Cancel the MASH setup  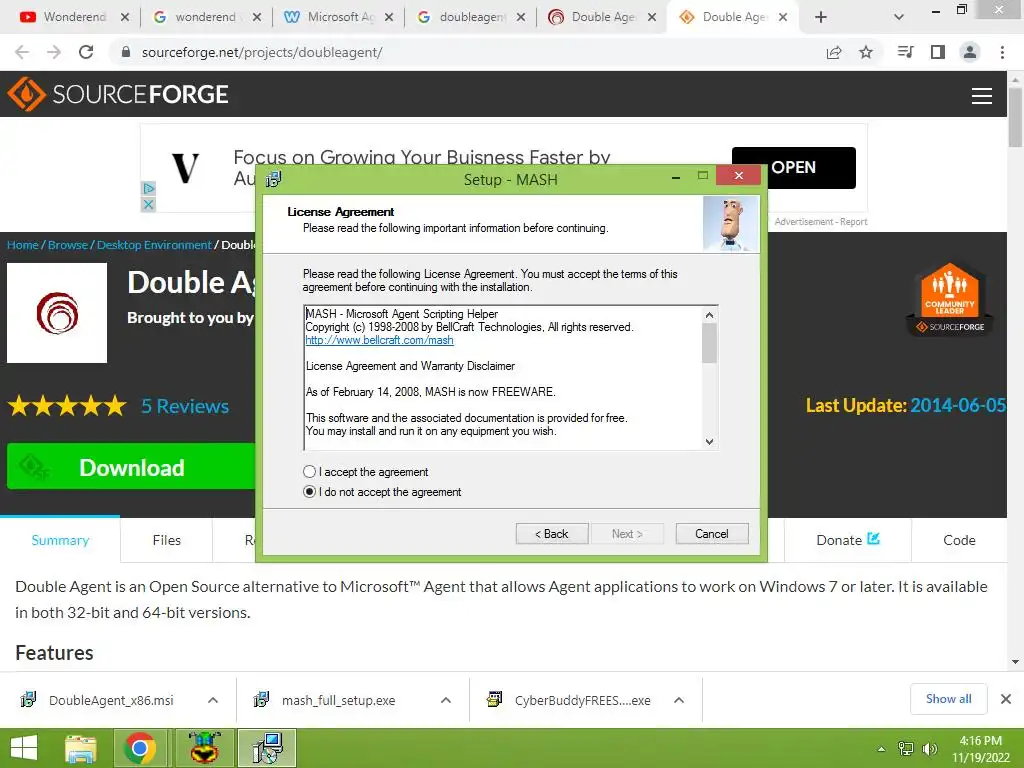coord(712,534)
